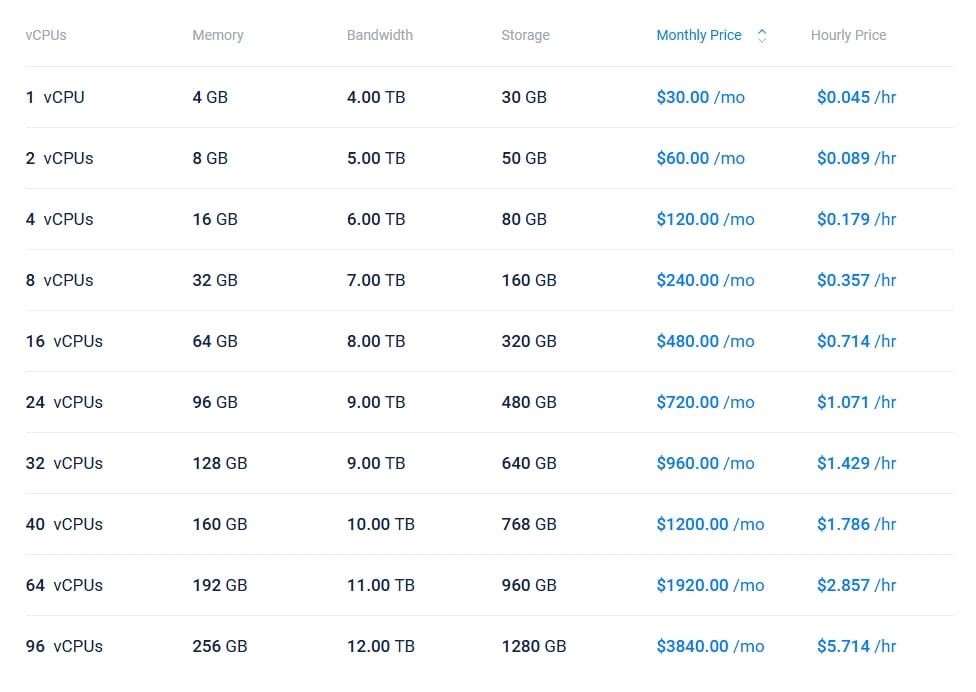Viewport: 976px width, 692px height.
Task: Click the Hourly Price column header
Action: click(848, 35)
